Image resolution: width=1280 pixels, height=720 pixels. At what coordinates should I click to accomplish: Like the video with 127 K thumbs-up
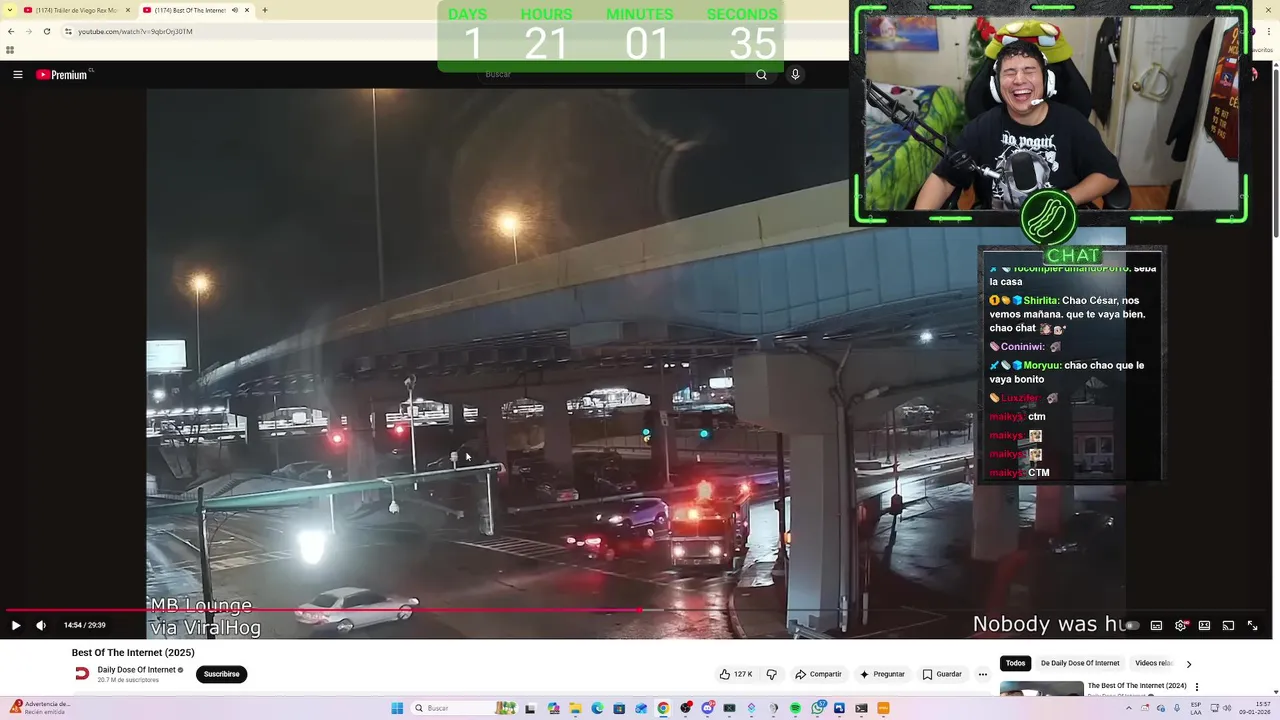pyautogui.click(x=735, y=674)
